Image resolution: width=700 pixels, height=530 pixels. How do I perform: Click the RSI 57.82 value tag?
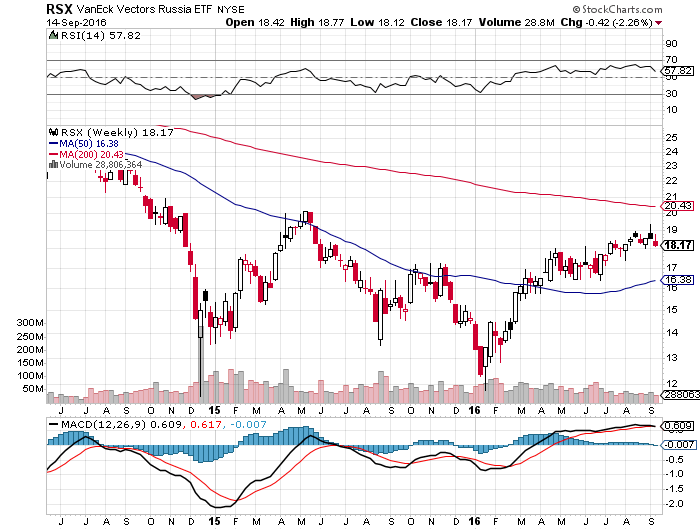click(678, 71)
